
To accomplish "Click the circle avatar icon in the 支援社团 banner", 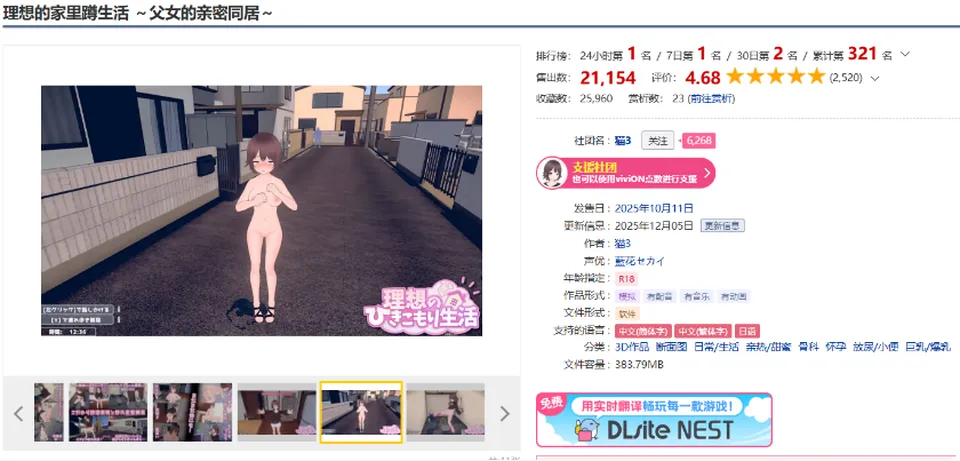I will (552, 173).
